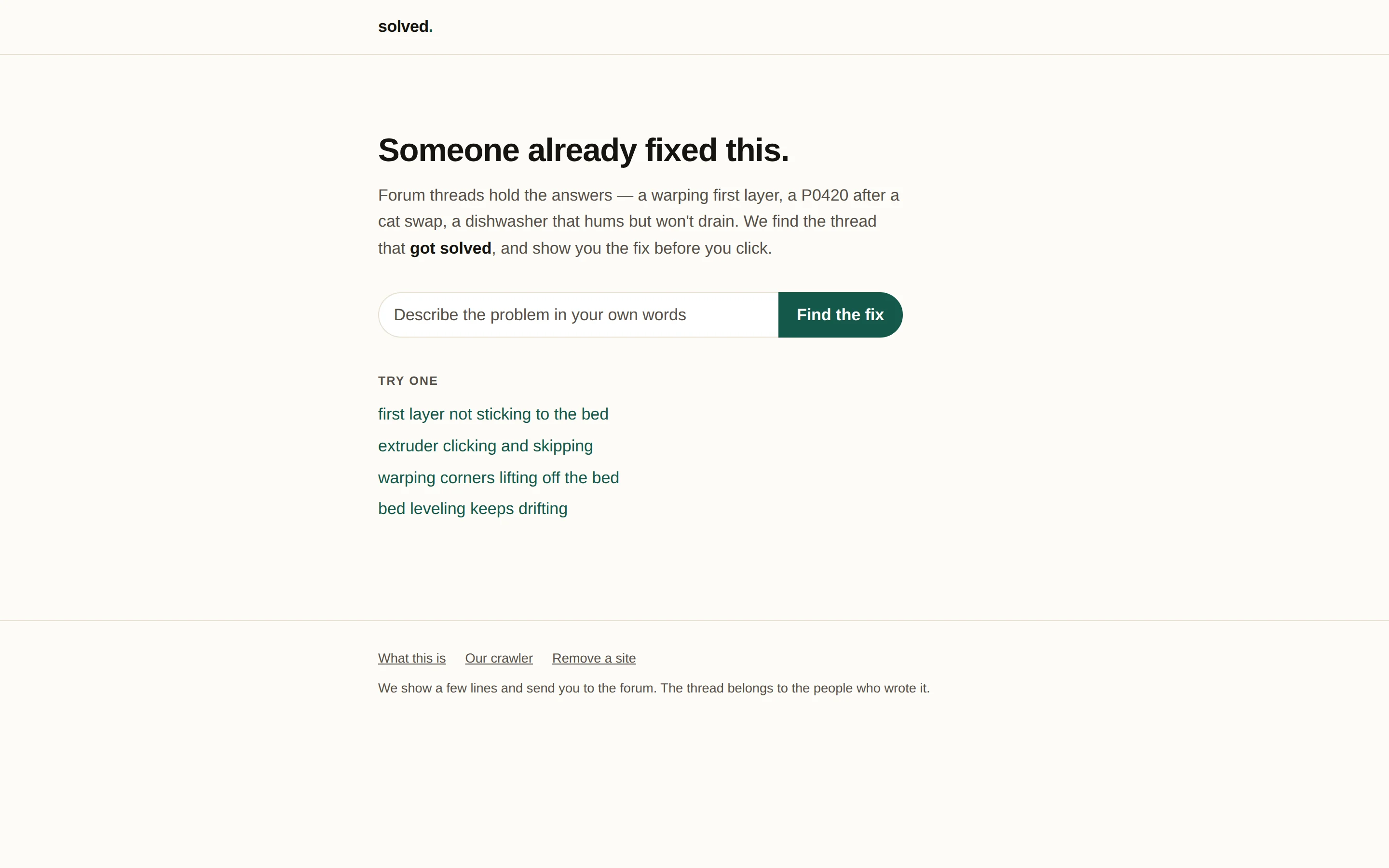
Task: Click 'Describe the problem' placeholder text
Action: pos(540,314)
